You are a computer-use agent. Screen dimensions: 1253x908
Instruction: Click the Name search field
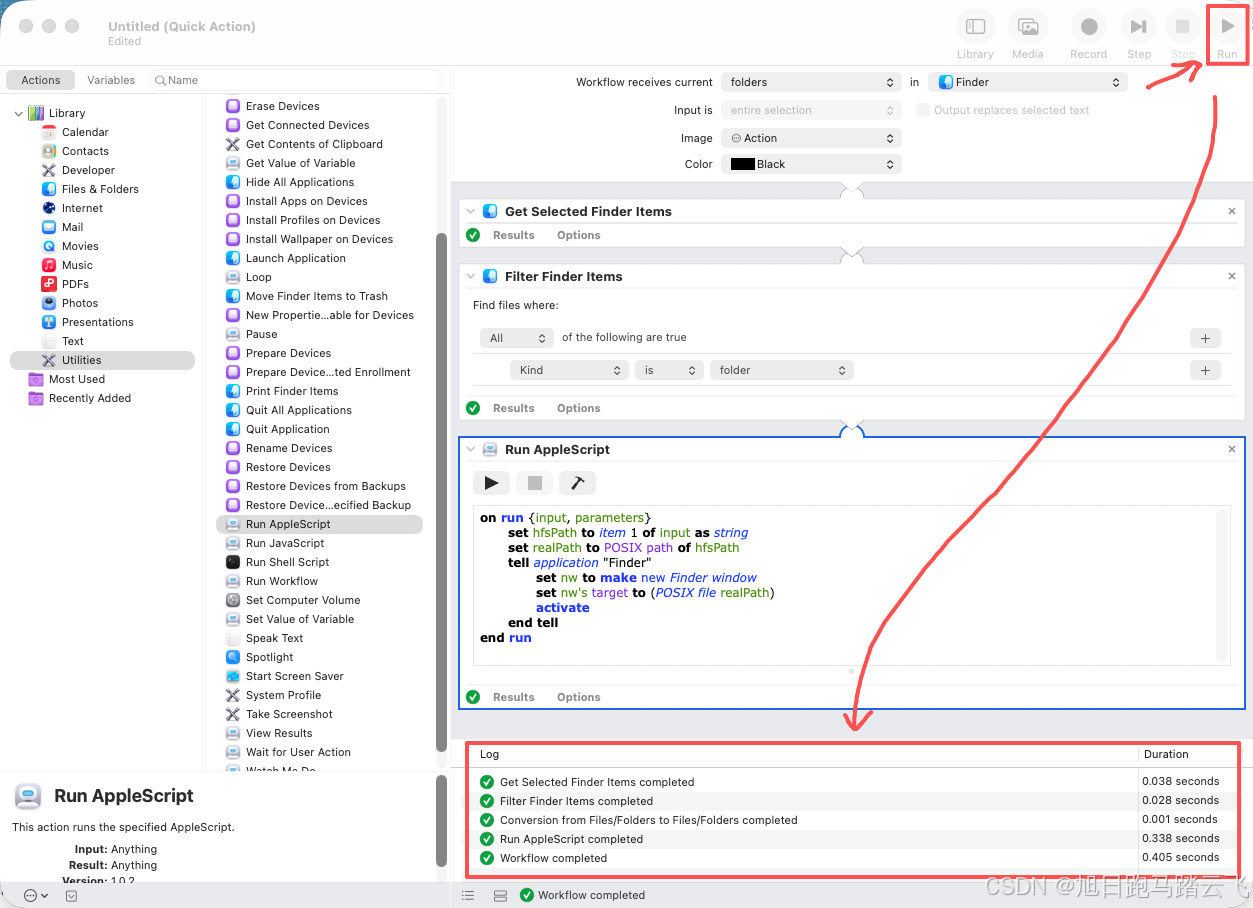click(x=296, y=80)
